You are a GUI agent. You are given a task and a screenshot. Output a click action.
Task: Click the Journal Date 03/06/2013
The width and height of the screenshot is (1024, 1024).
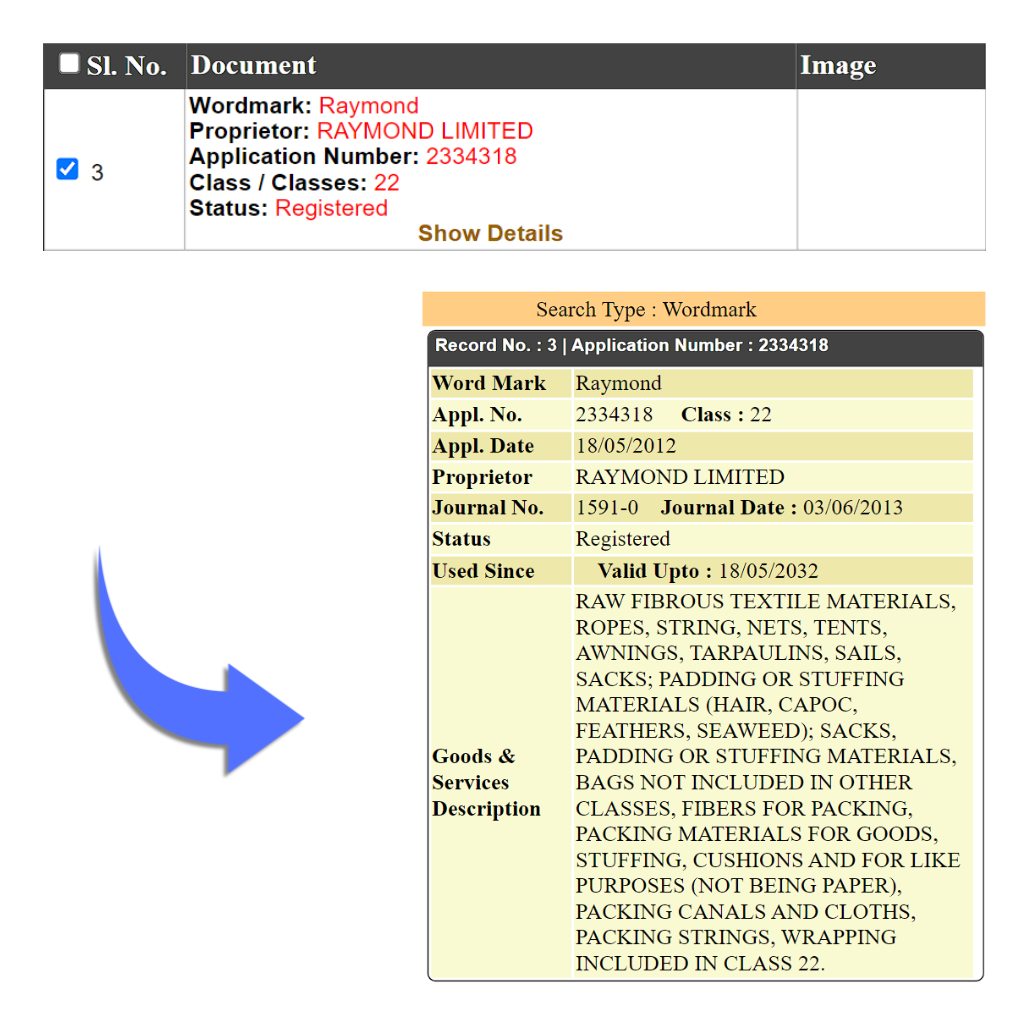(852, 508)
